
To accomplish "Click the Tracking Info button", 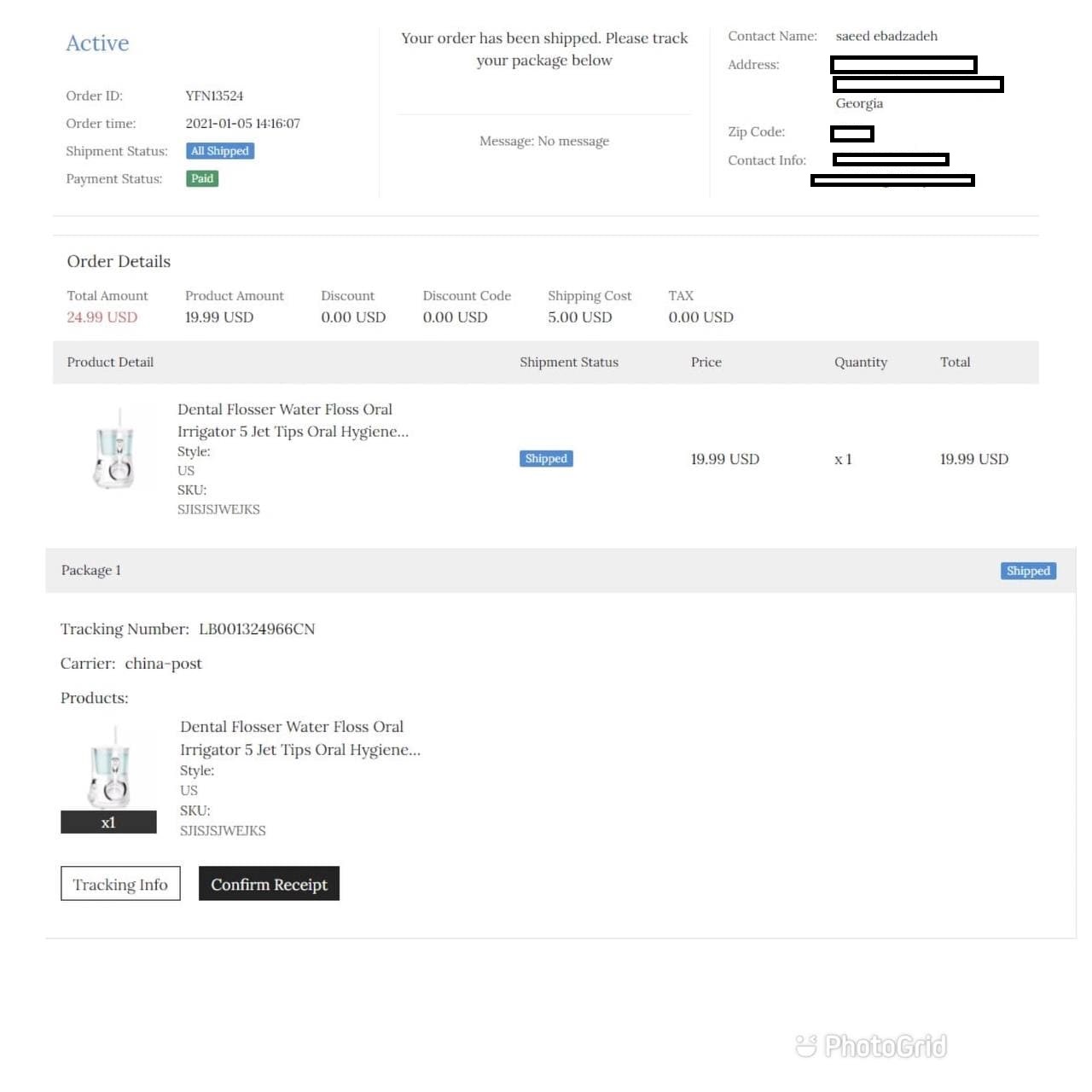I will [x=120, y=884].
